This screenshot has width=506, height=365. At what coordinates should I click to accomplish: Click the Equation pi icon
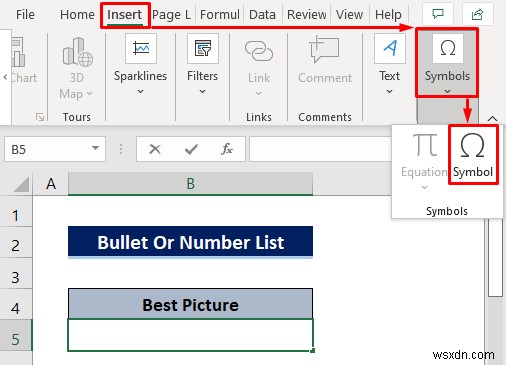click(425, 145)
